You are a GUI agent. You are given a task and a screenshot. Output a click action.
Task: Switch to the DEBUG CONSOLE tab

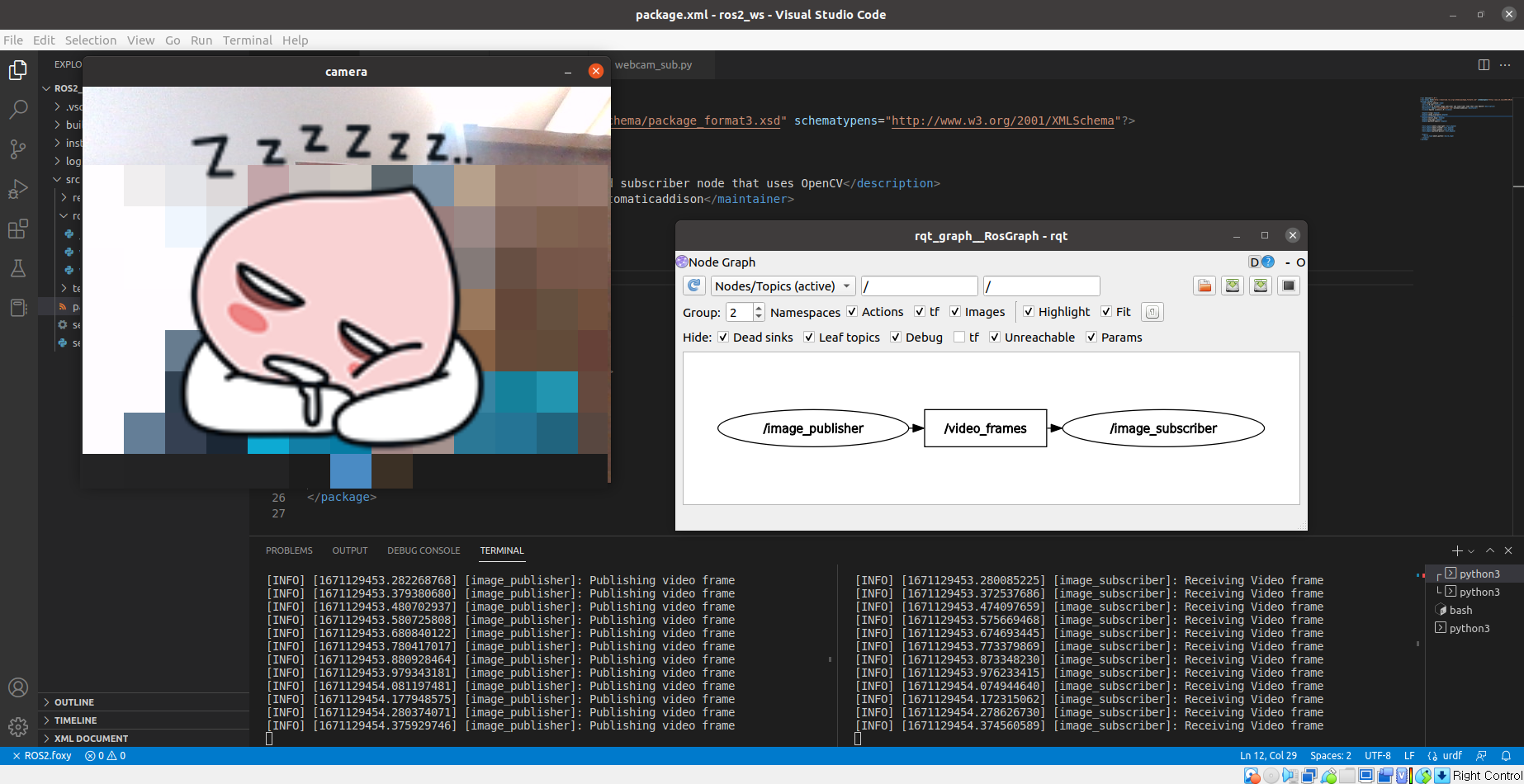[x=424, y=550]
